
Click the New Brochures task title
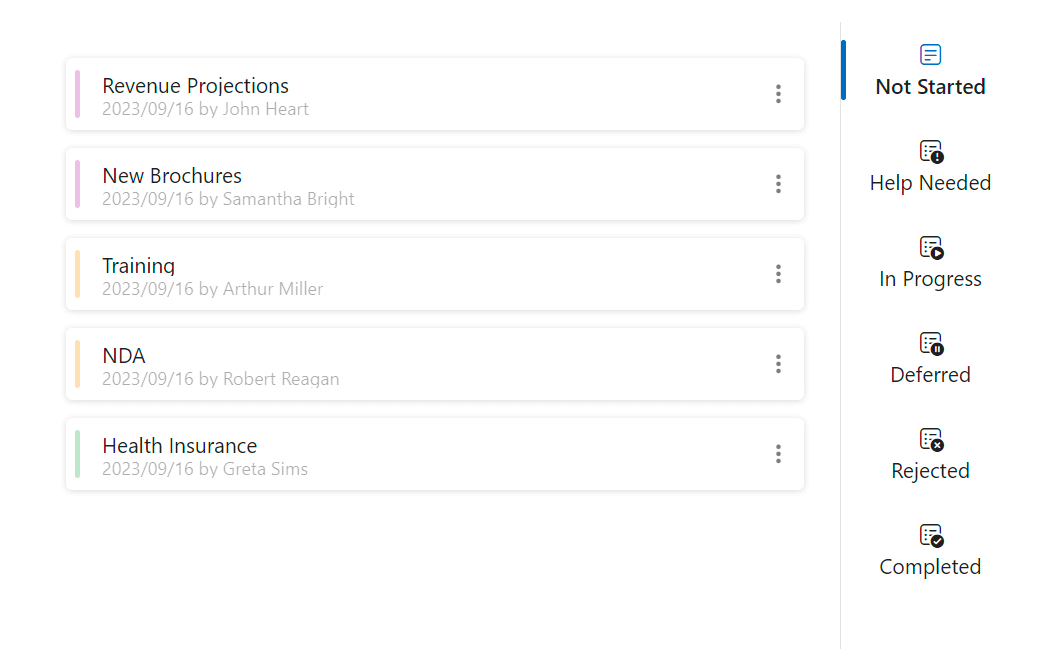pyautogui.click(x=172, y=176)
